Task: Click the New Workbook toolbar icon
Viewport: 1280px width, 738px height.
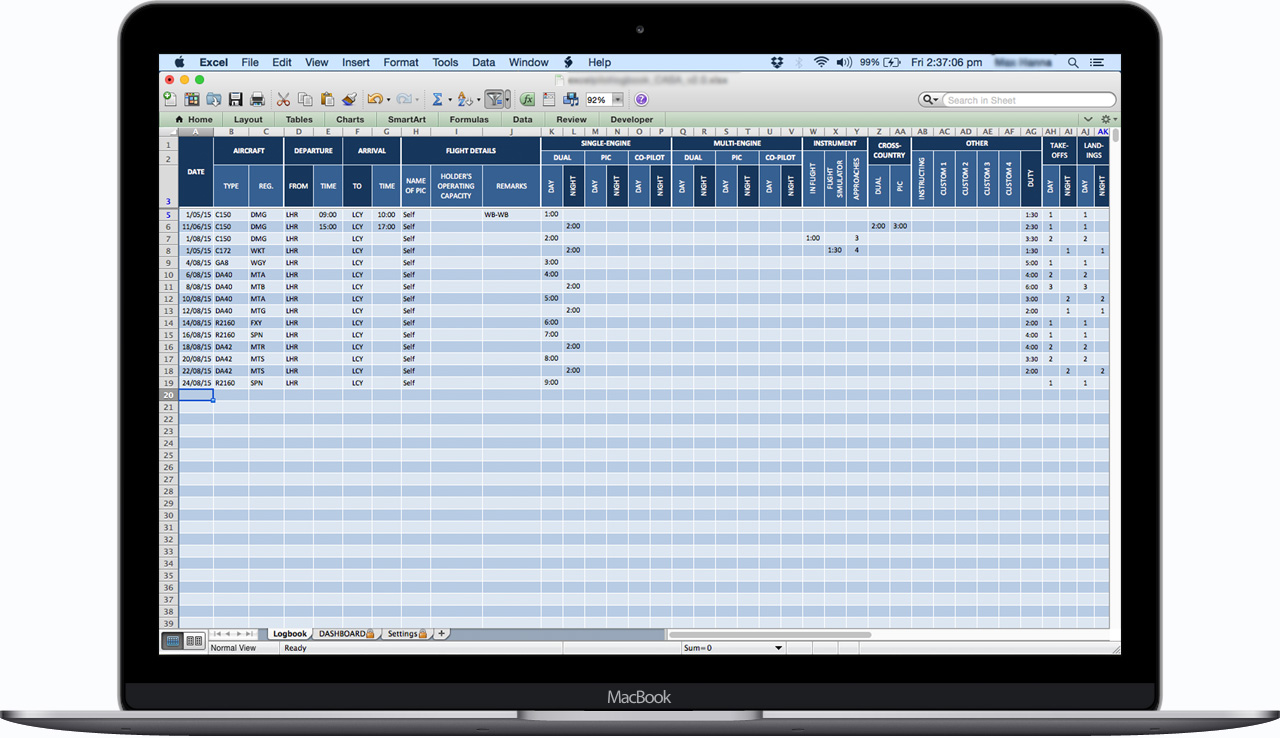Action: pyautogui.click(x=169, y=99)
